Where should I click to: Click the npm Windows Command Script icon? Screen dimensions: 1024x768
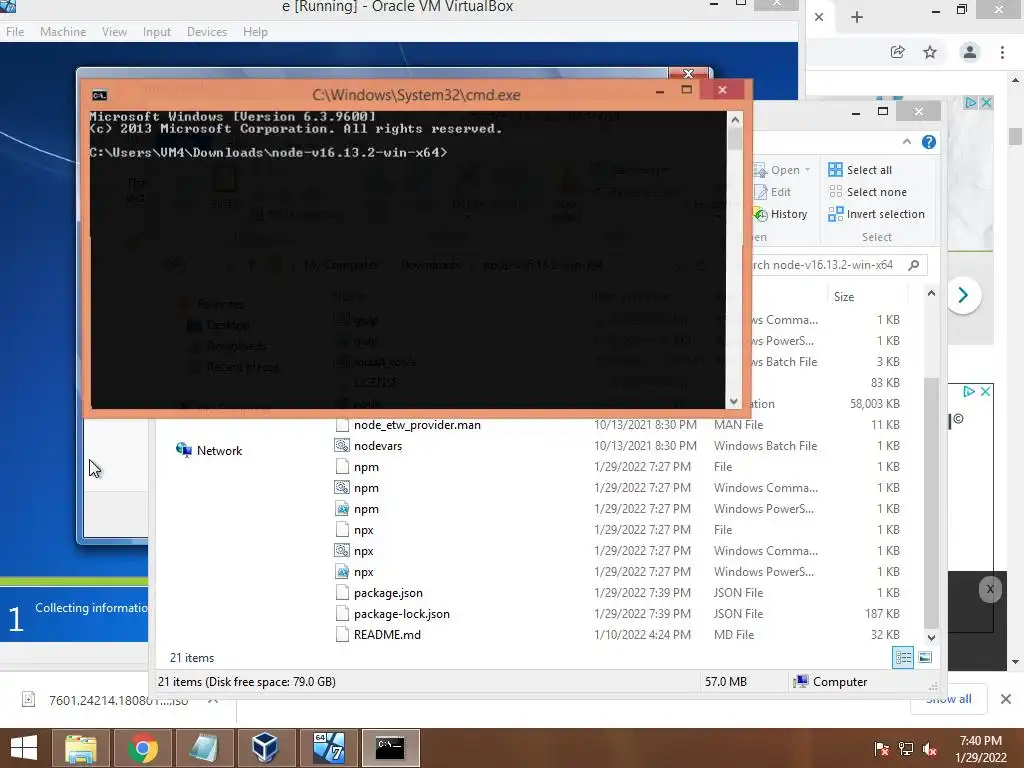(342, 488)
